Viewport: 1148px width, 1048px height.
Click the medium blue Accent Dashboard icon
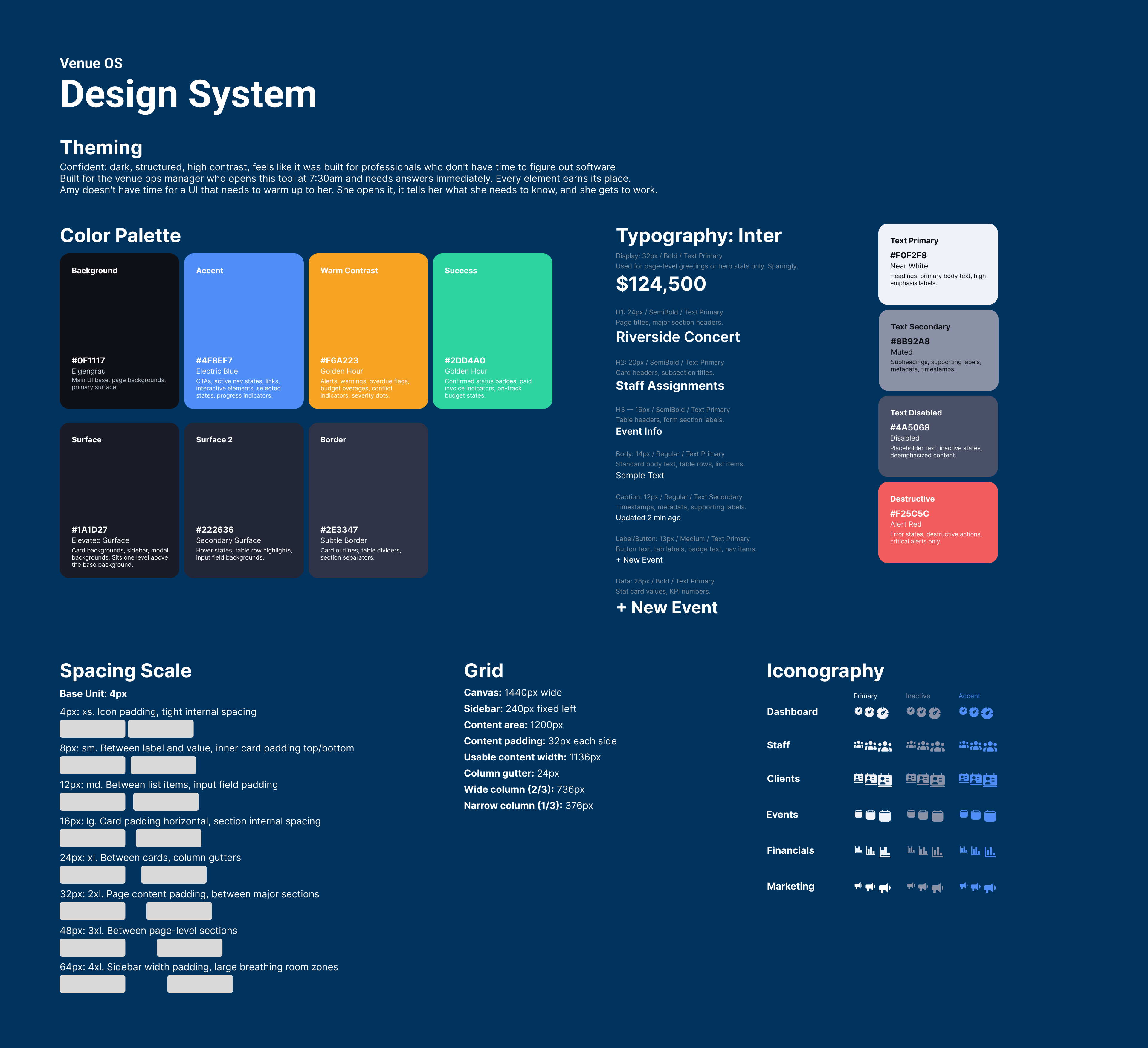pos(974,712)
